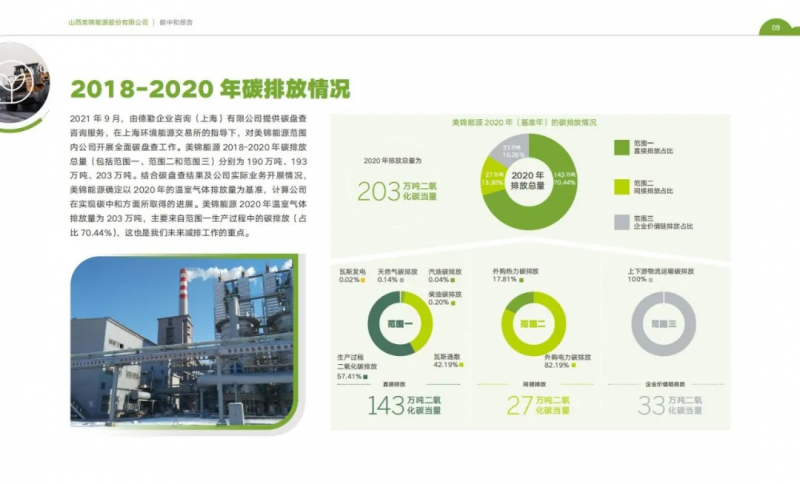Screen dimensions: 800x484
Task: Click chart title 美锦能源 2020 年（基准年）的碳排放情况
Action: tap(524, 122)
